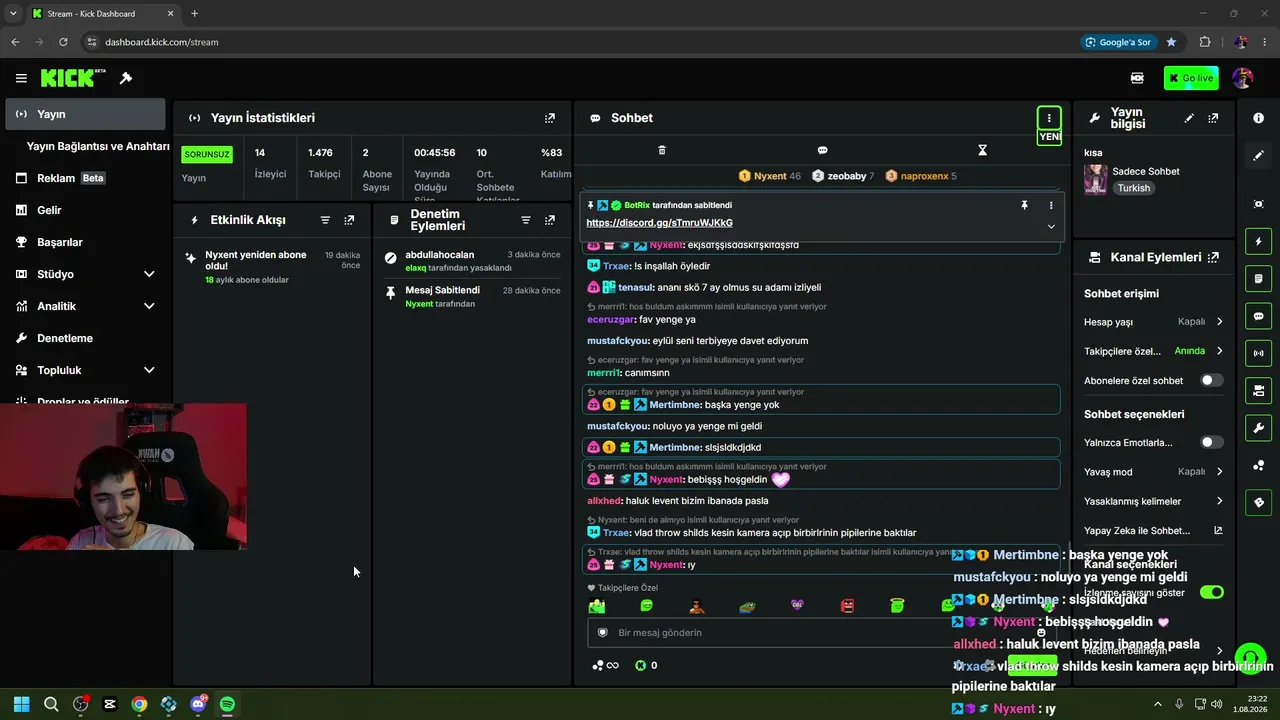Open the stream preview icon near Go live
This screenshot has width=1280, height=720.
pyautogui.click(x=1137, y=78)
